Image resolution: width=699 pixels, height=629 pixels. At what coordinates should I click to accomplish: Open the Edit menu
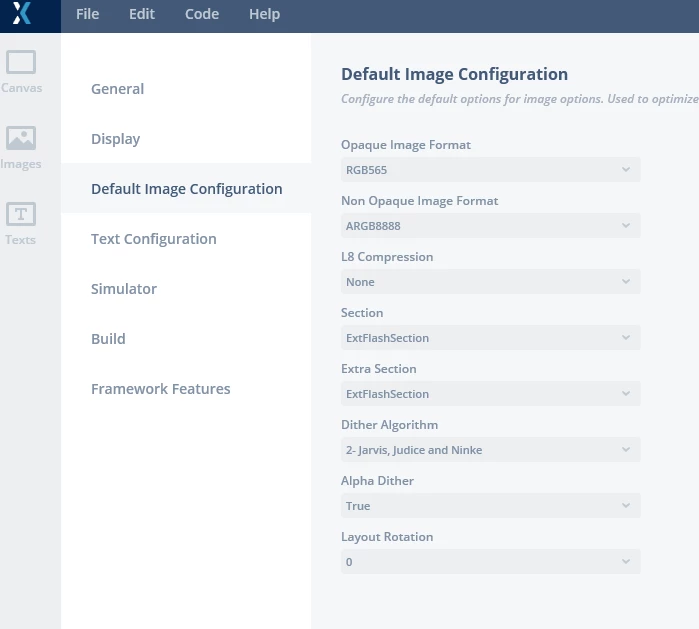pyautogui.click(x=142, y=14)
